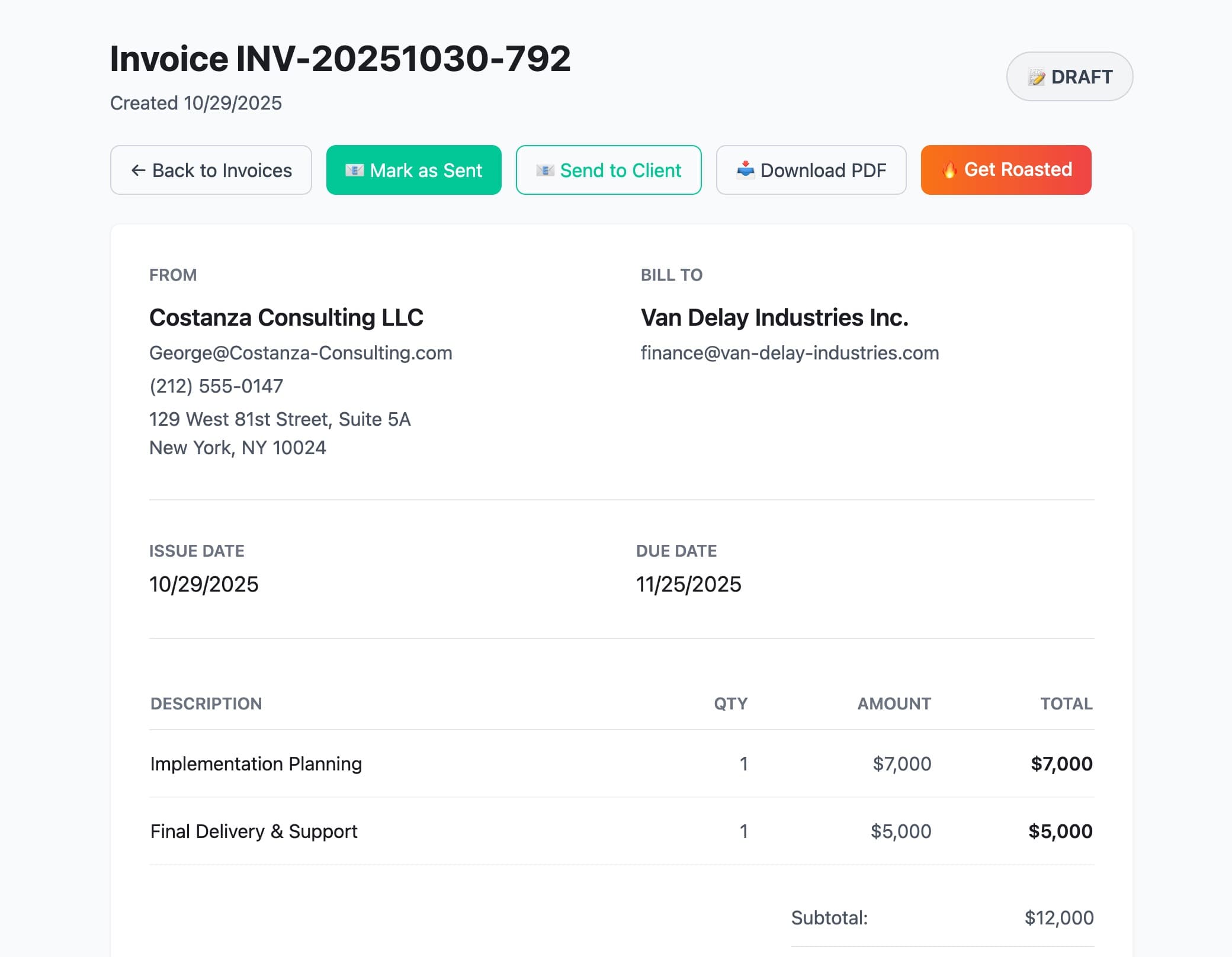1232x957 pixels.
Task: Click the invoice title INV-20251030-792
Action: pyautogui.click(x=341, y=57)
